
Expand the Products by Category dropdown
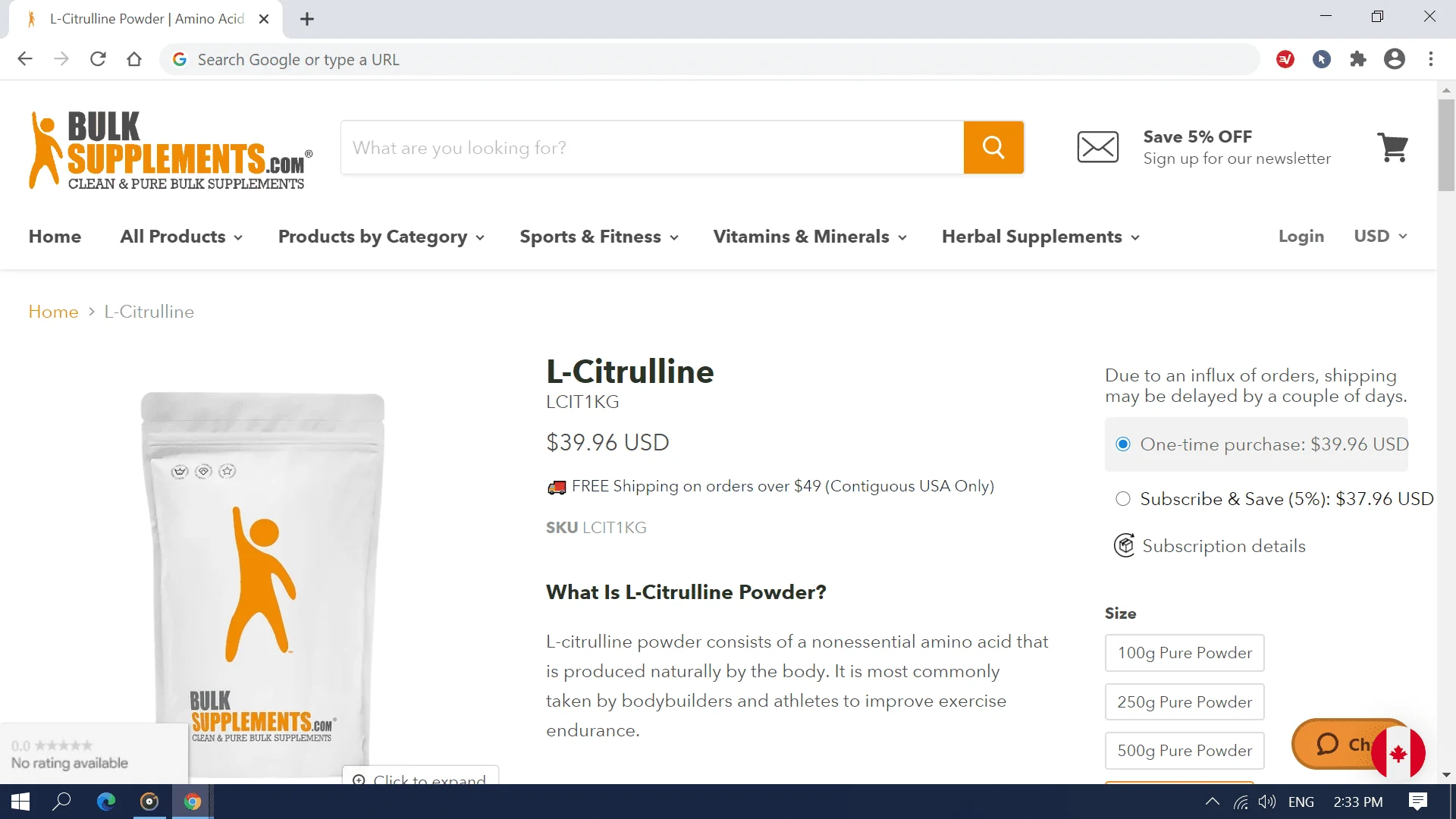pos(382,237)
